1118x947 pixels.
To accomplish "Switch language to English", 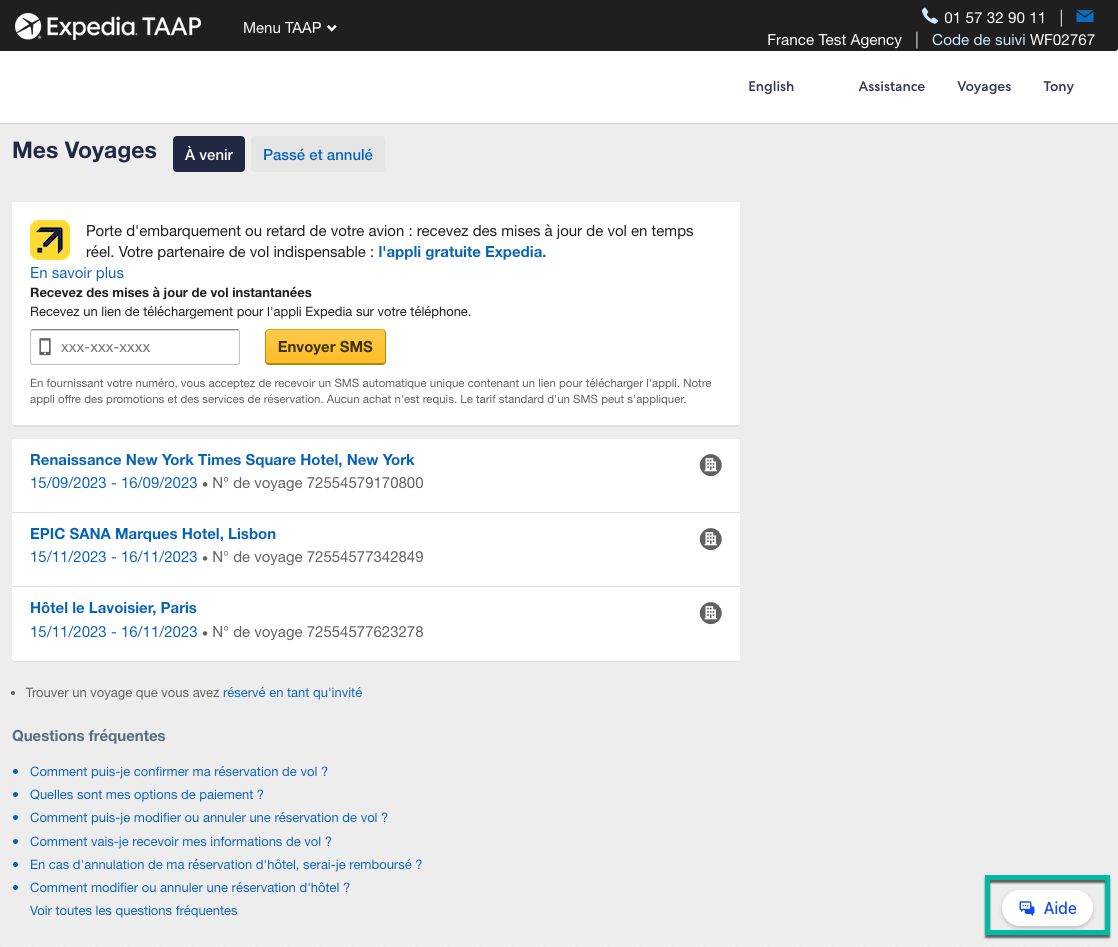I will tap(771, 86).
